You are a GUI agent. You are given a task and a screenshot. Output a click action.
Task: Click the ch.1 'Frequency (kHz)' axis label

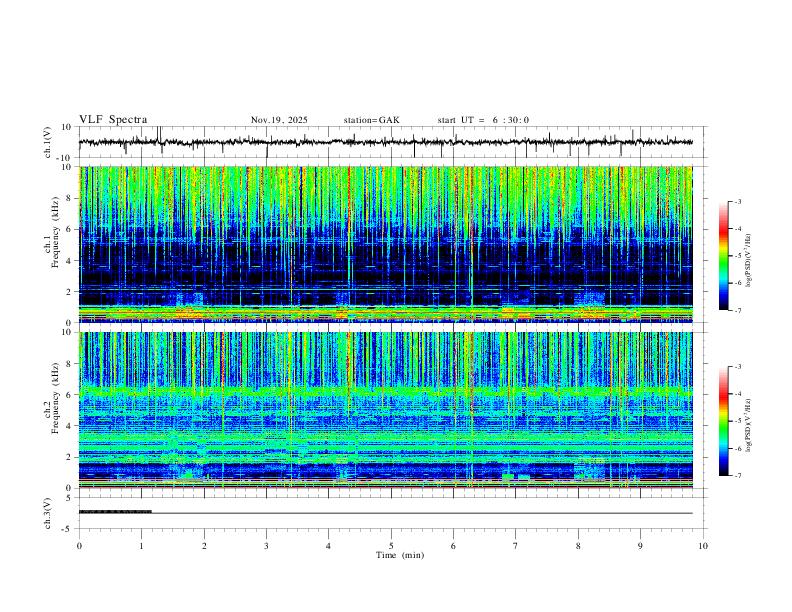[55, 232]
